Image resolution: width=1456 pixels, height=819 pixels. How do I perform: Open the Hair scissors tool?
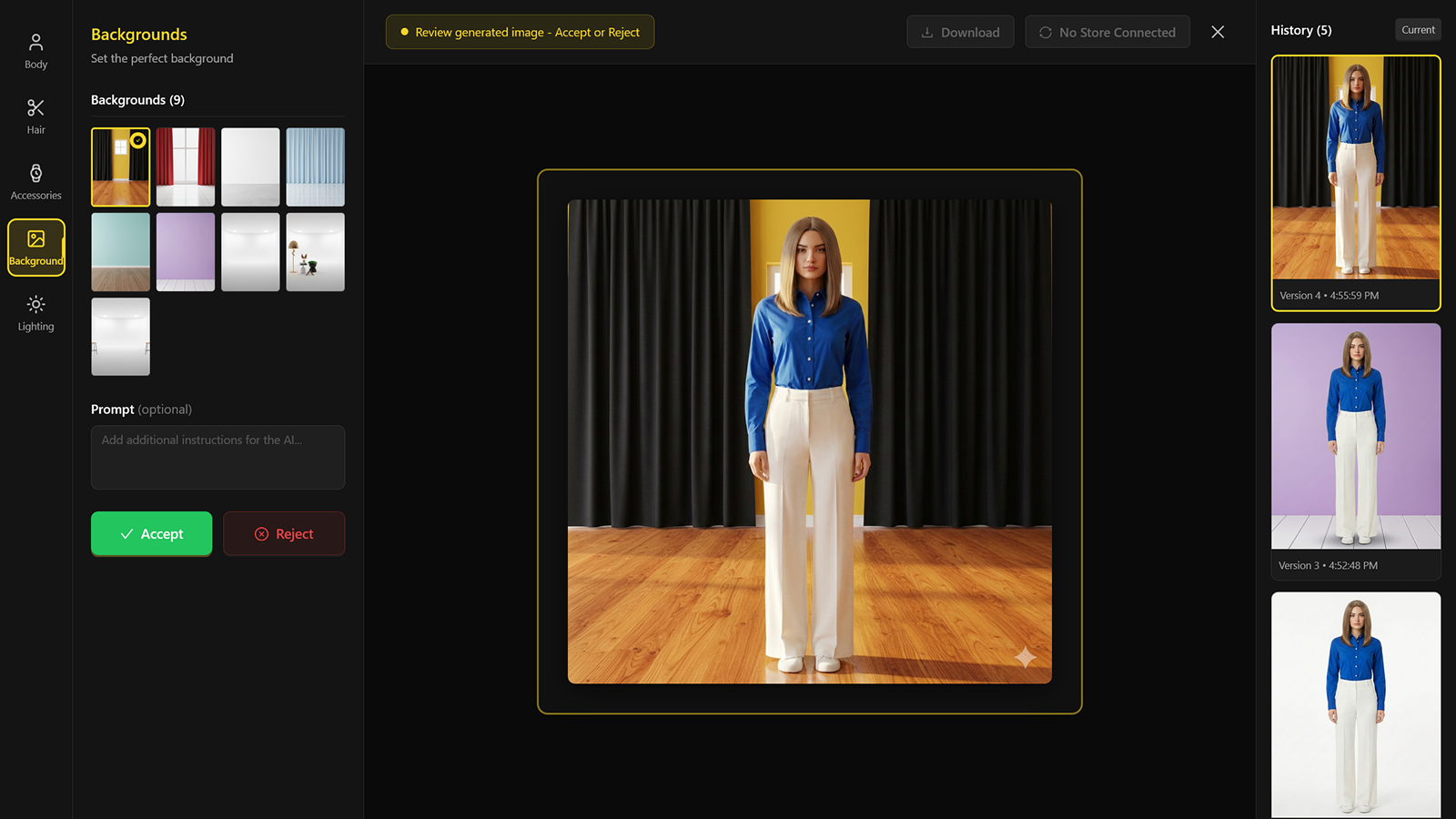click(35, 108)
